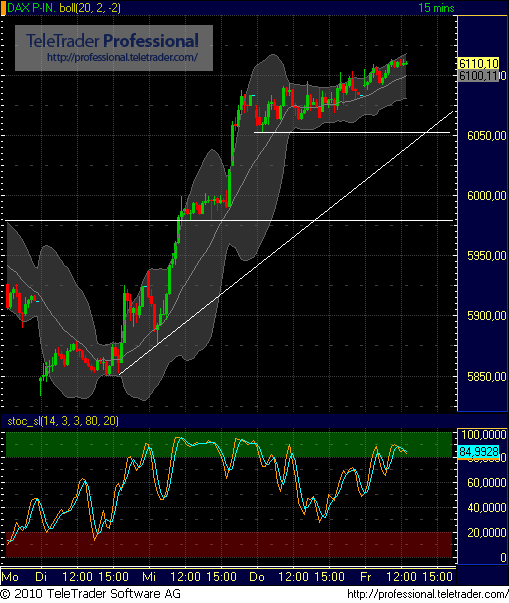Click the '15 mins' interval label
The image size is (509, 603).
click(x=436, y=8)
